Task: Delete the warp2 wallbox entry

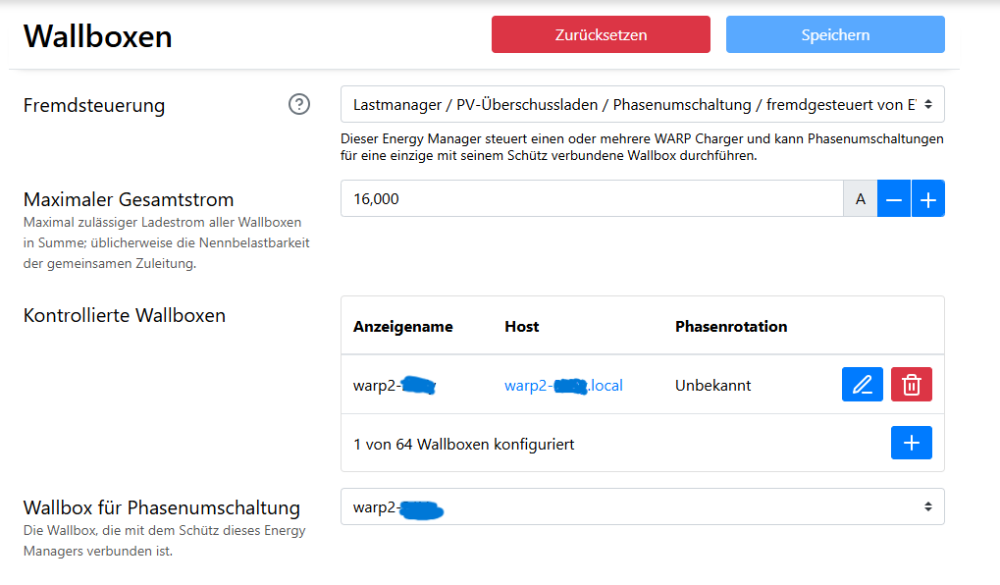Action: click(x=911, y=385)
